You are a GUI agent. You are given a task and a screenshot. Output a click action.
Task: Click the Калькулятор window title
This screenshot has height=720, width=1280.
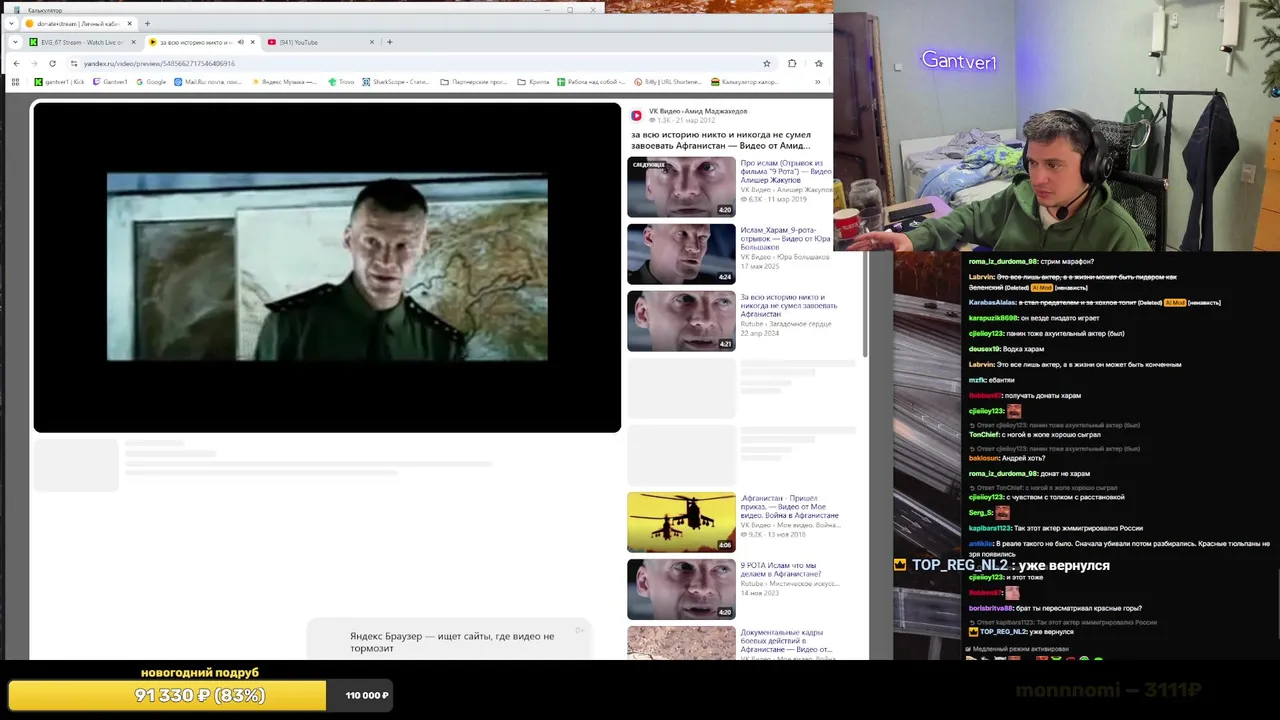[44, 10]
